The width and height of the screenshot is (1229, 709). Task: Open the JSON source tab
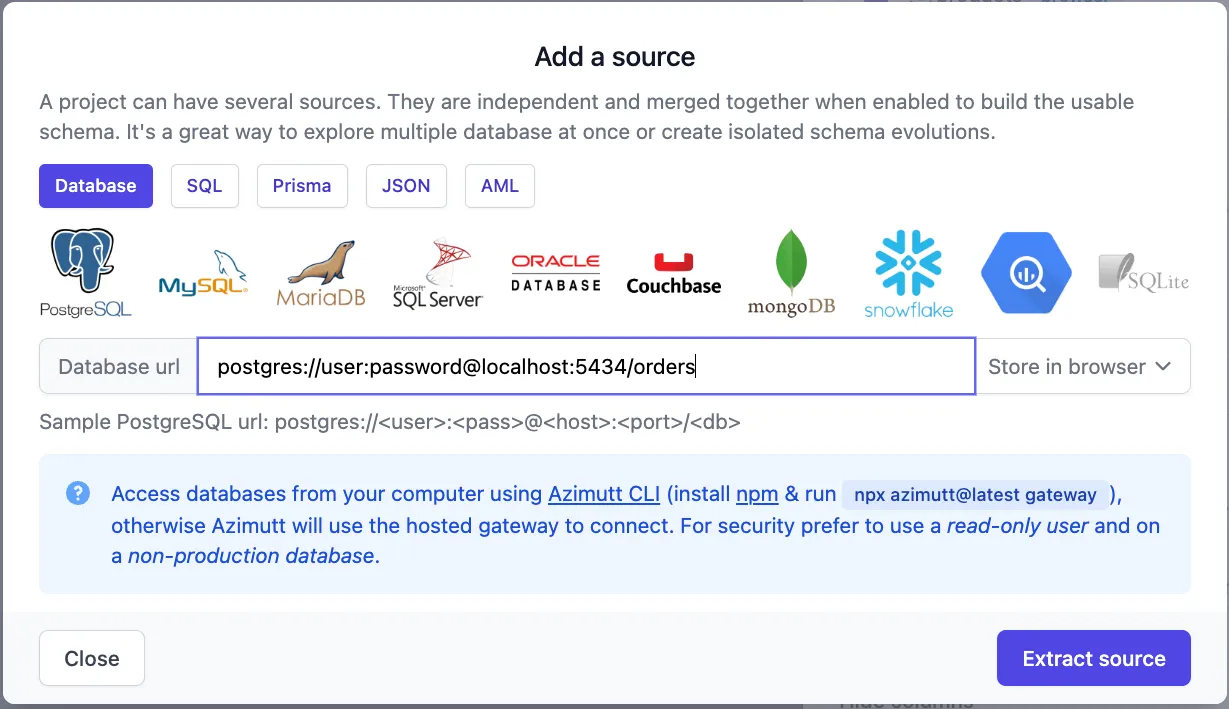click(406, 186)
